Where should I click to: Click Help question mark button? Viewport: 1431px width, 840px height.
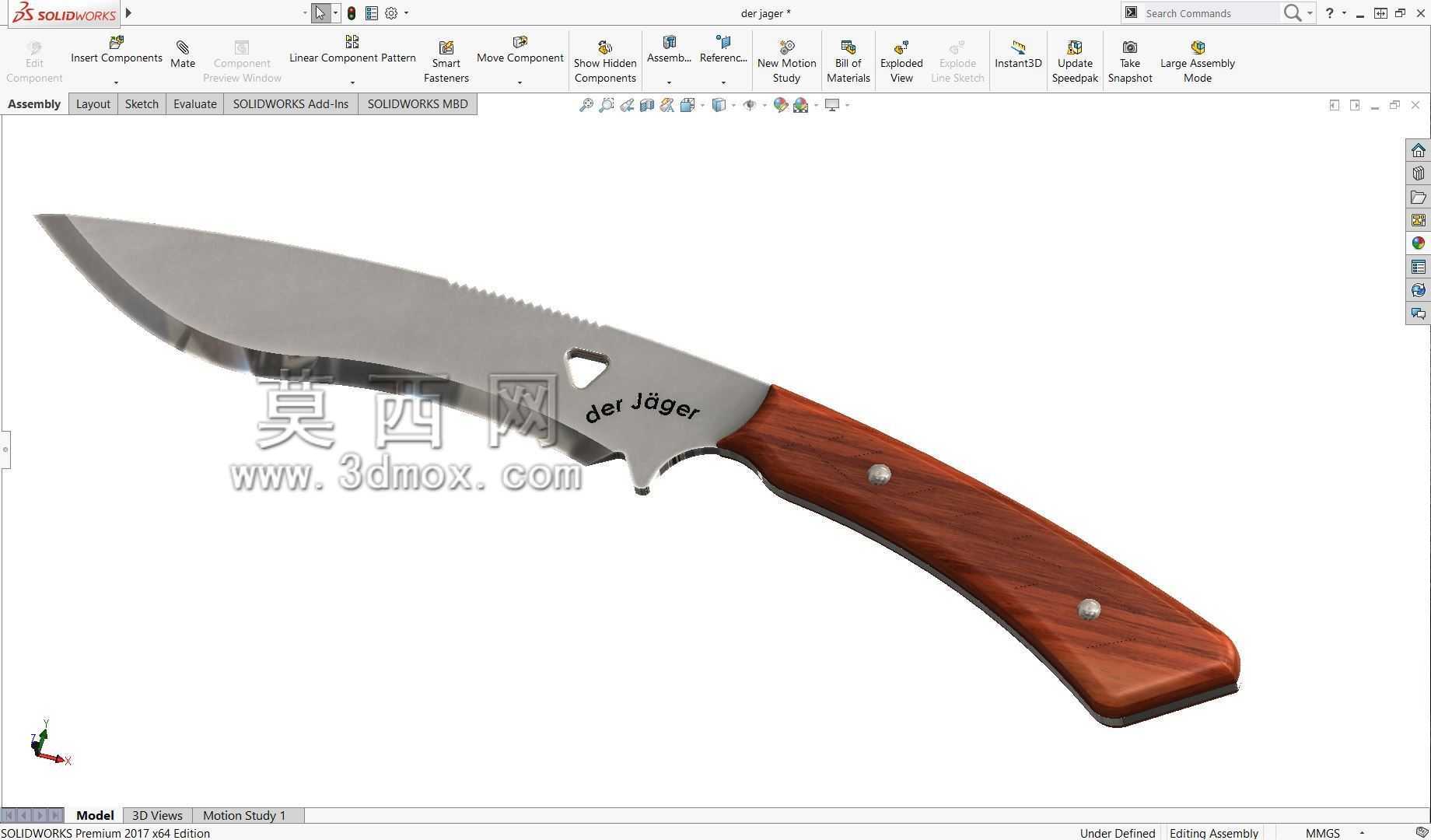(1329, 13)
